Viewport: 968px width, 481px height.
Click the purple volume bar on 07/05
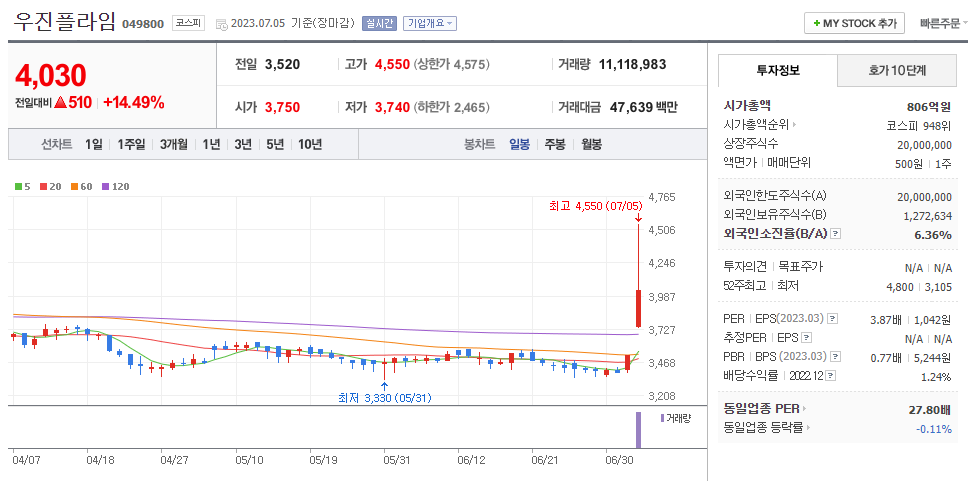coord(638,430)
